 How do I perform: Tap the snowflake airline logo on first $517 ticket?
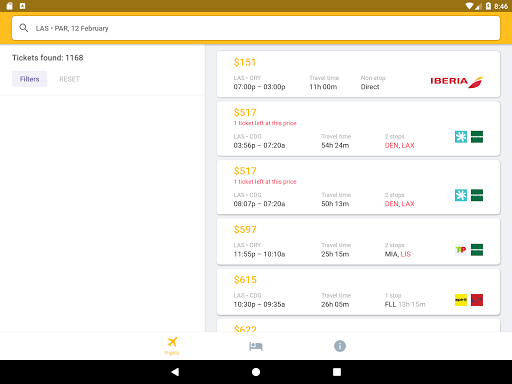(461, 137)
